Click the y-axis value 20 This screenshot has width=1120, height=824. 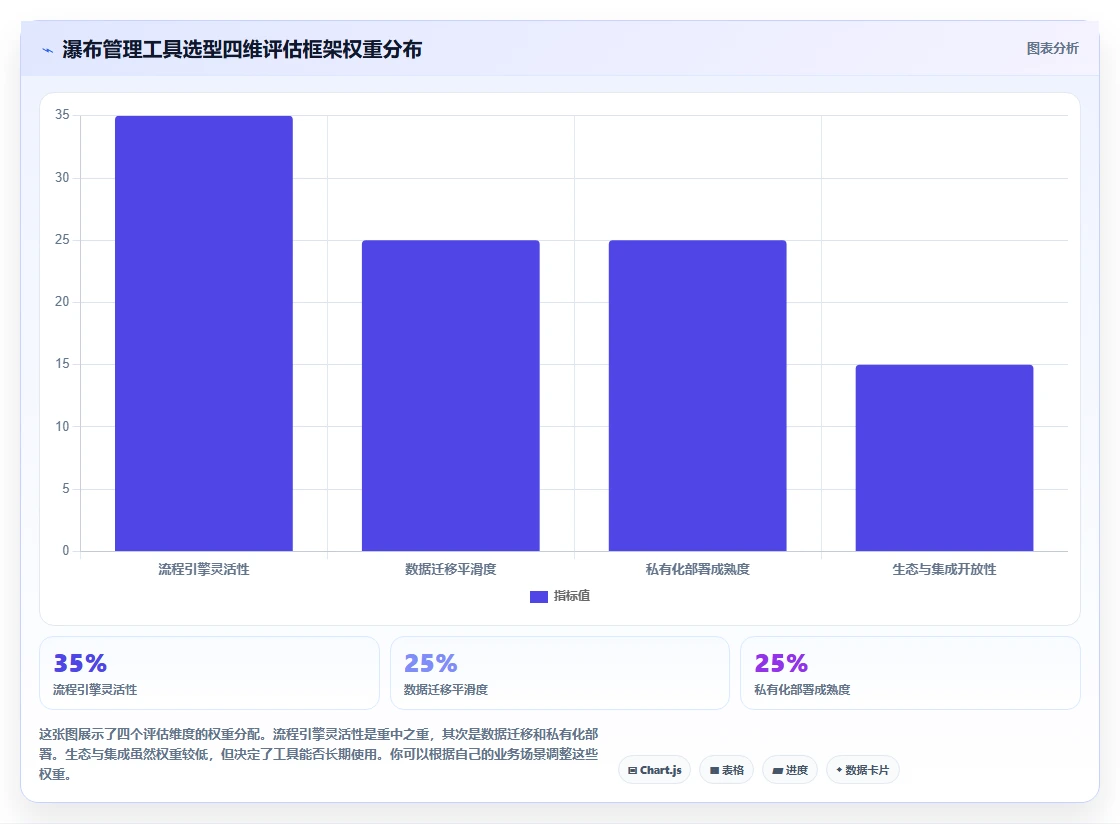coord(62,302)
